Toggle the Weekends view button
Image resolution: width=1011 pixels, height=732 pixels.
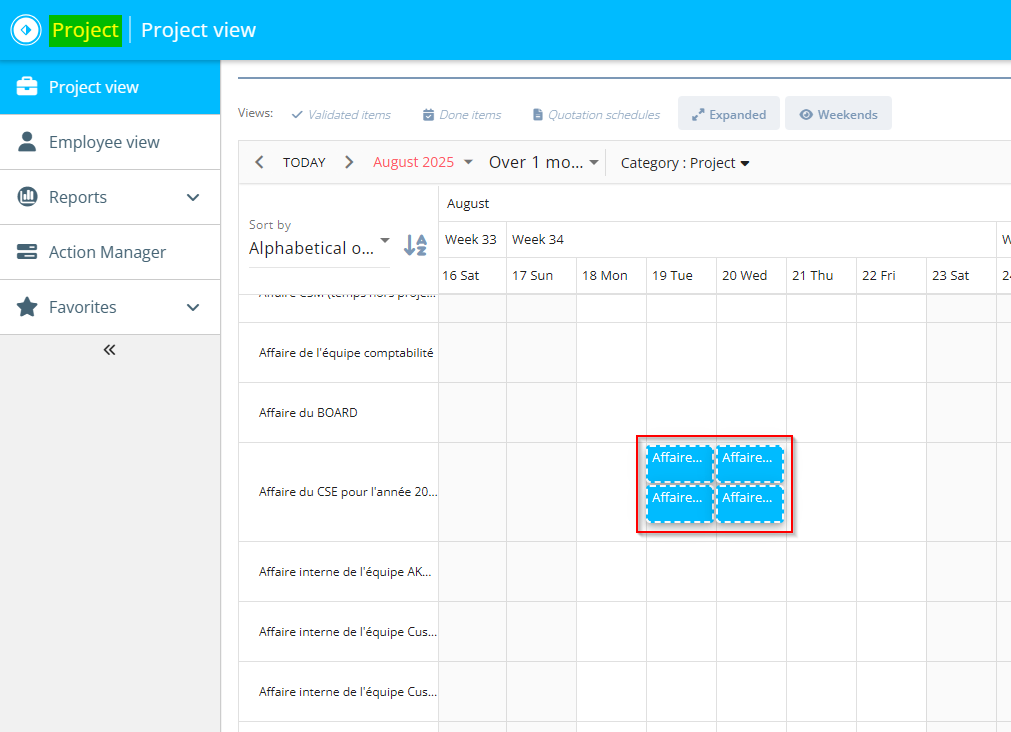click(838, 114)
